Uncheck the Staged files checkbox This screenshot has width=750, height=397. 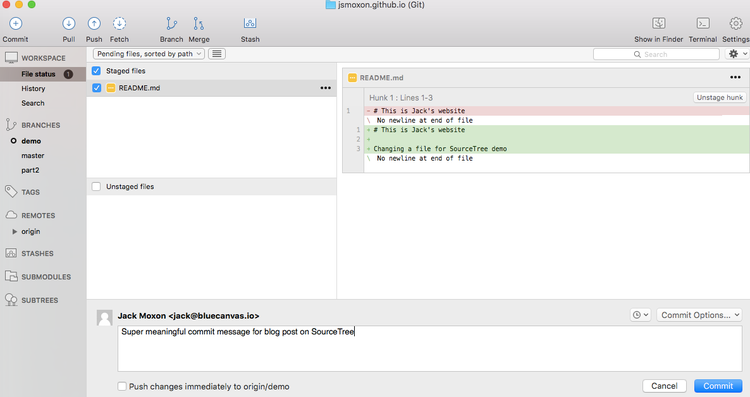96,71
